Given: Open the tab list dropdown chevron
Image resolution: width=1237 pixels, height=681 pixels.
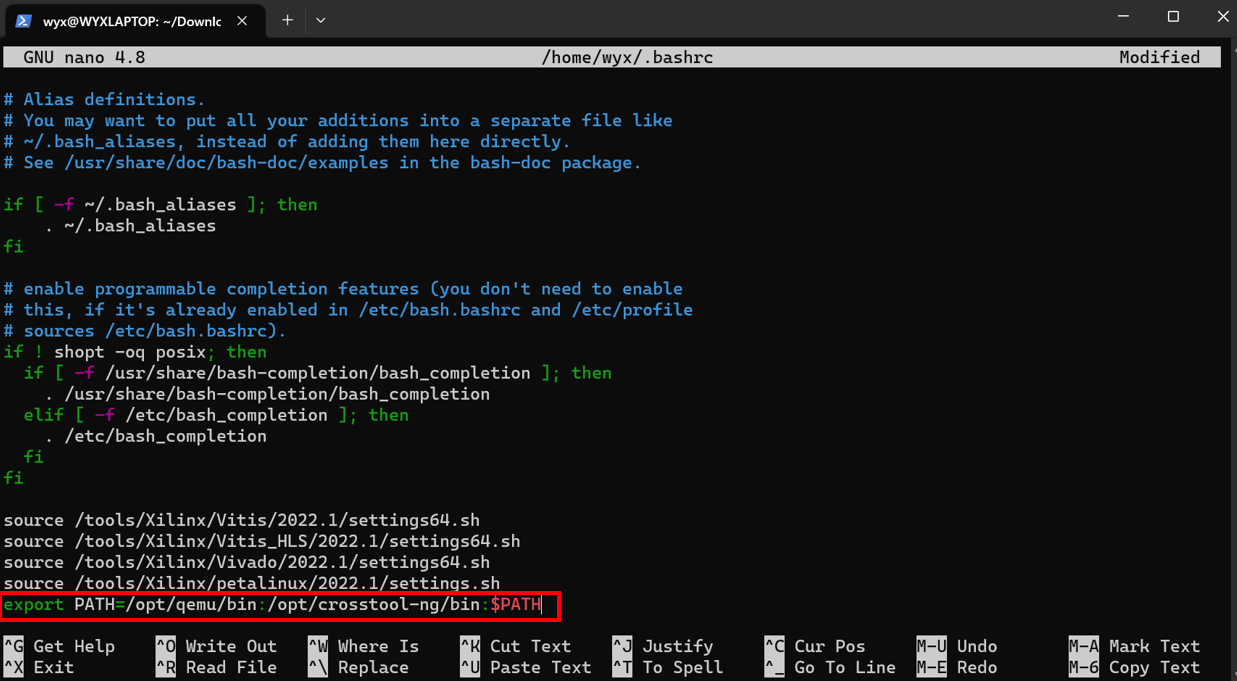Looking at the screenshot, I should tap(318, 20).
